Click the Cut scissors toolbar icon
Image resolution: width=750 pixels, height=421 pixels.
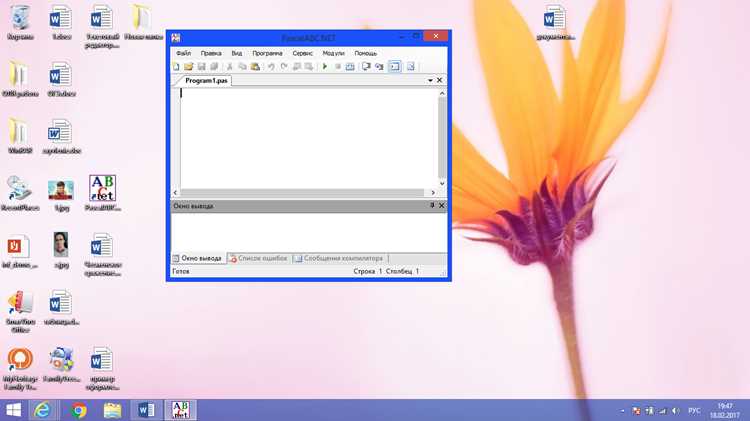[x=230, y=66]
